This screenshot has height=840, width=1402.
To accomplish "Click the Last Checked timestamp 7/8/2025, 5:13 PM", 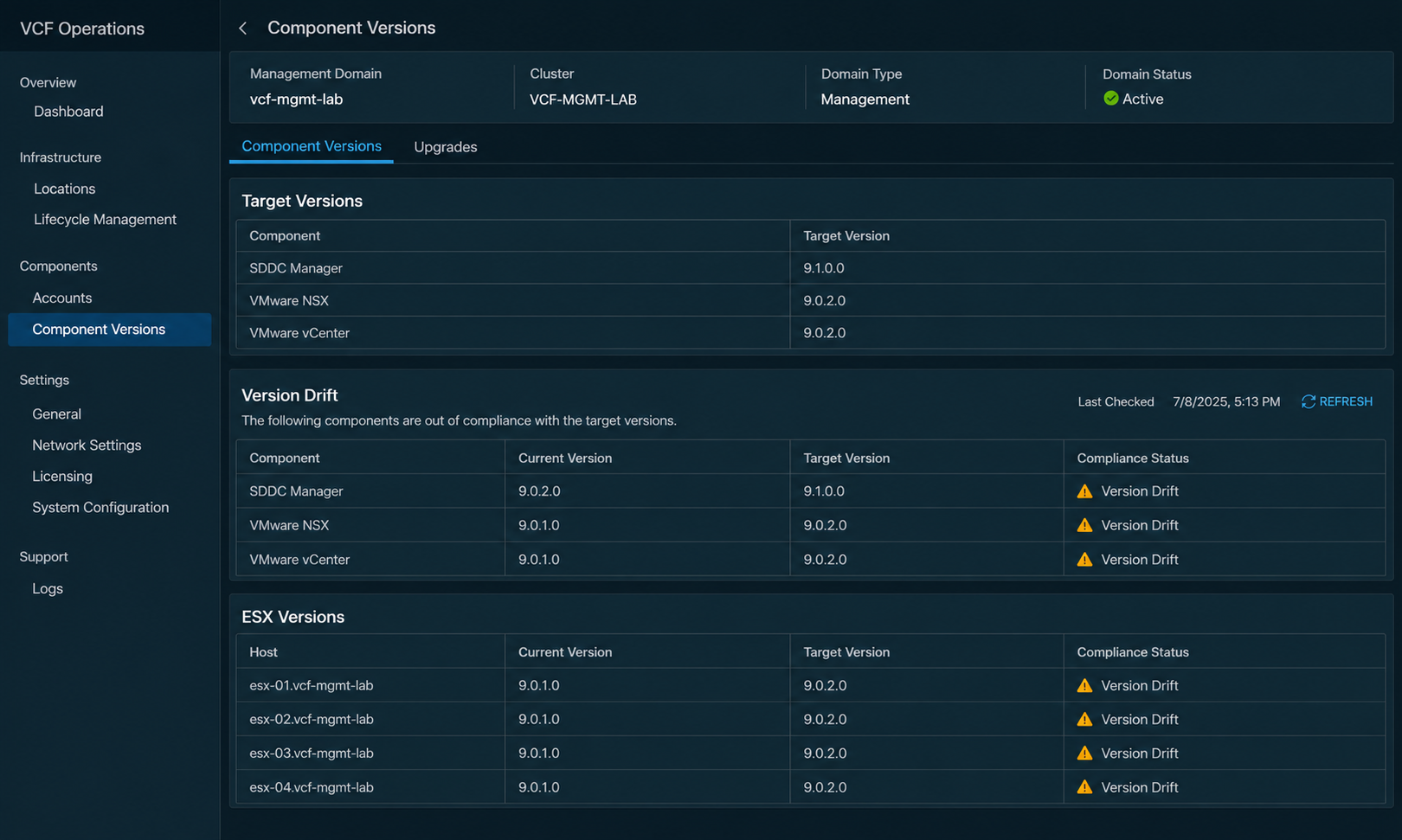I will point(1226,401).
